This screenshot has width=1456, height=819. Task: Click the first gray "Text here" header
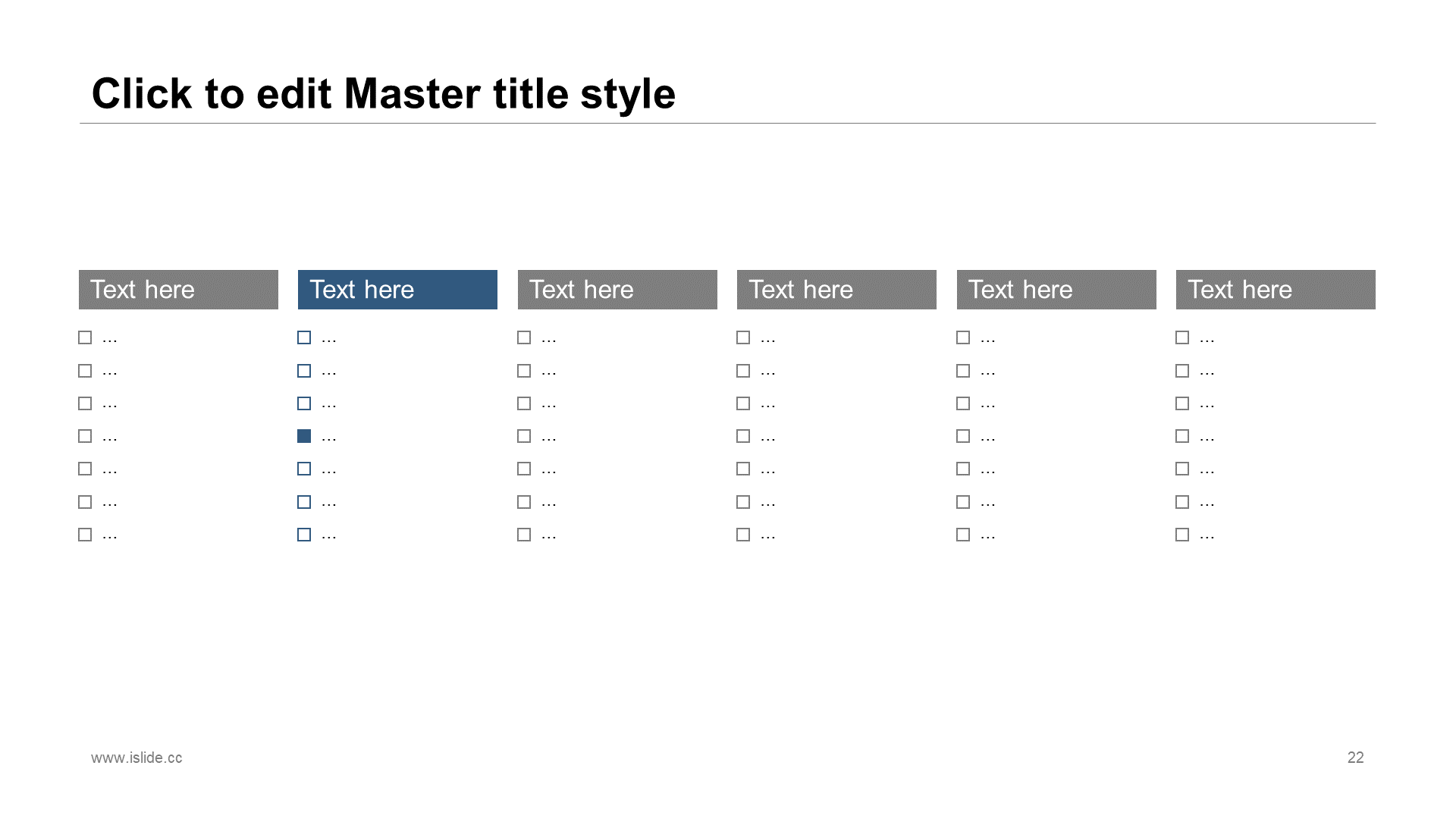click(x=178, y=290)
